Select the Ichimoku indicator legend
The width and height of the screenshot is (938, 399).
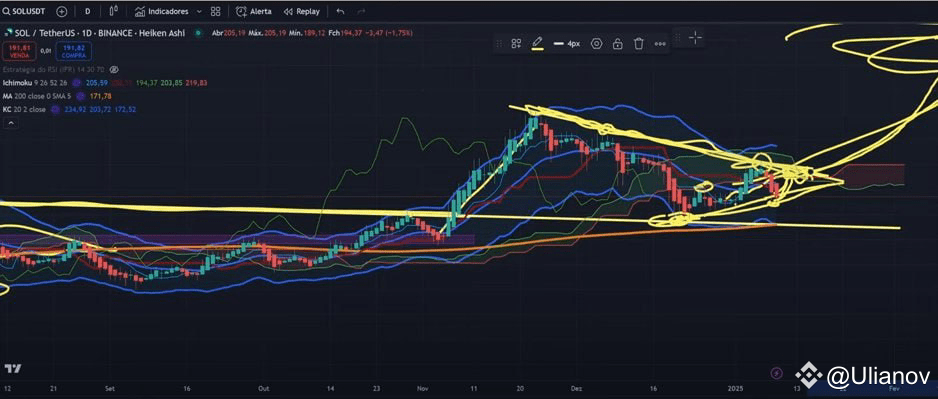click(36, 83)
